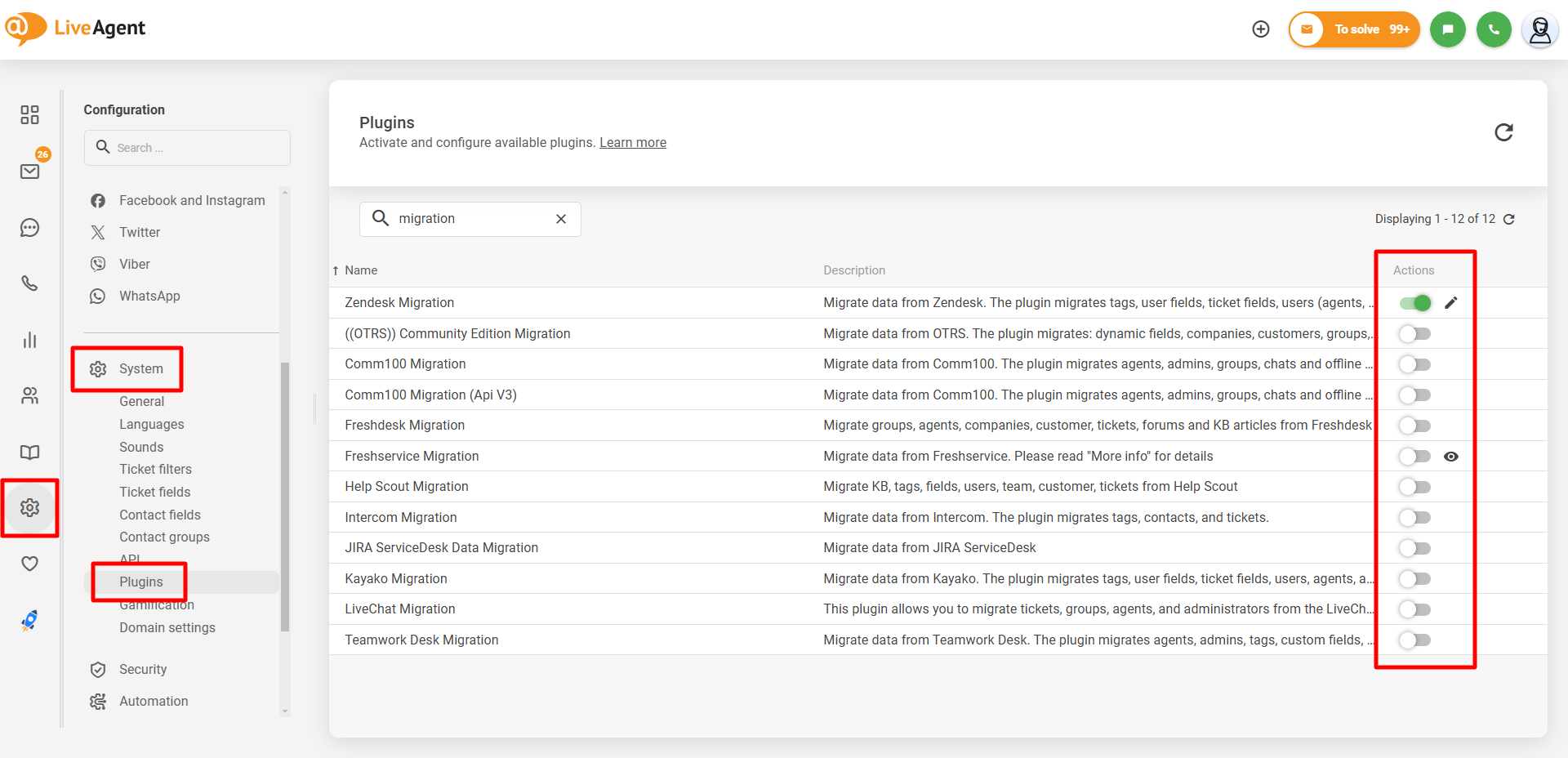Image resolution: width=1568 pixels, height=758 pixels.
Task: Enable the Freshdesk Migration plugin toggle
Action: 1415,426
